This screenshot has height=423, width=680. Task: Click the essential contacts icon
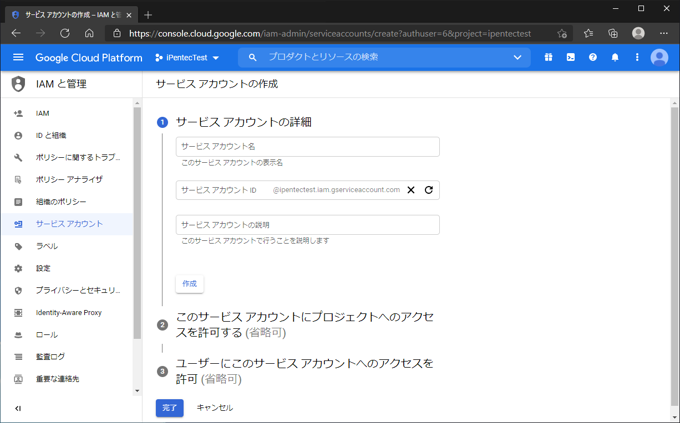click(x=18, y=379)
